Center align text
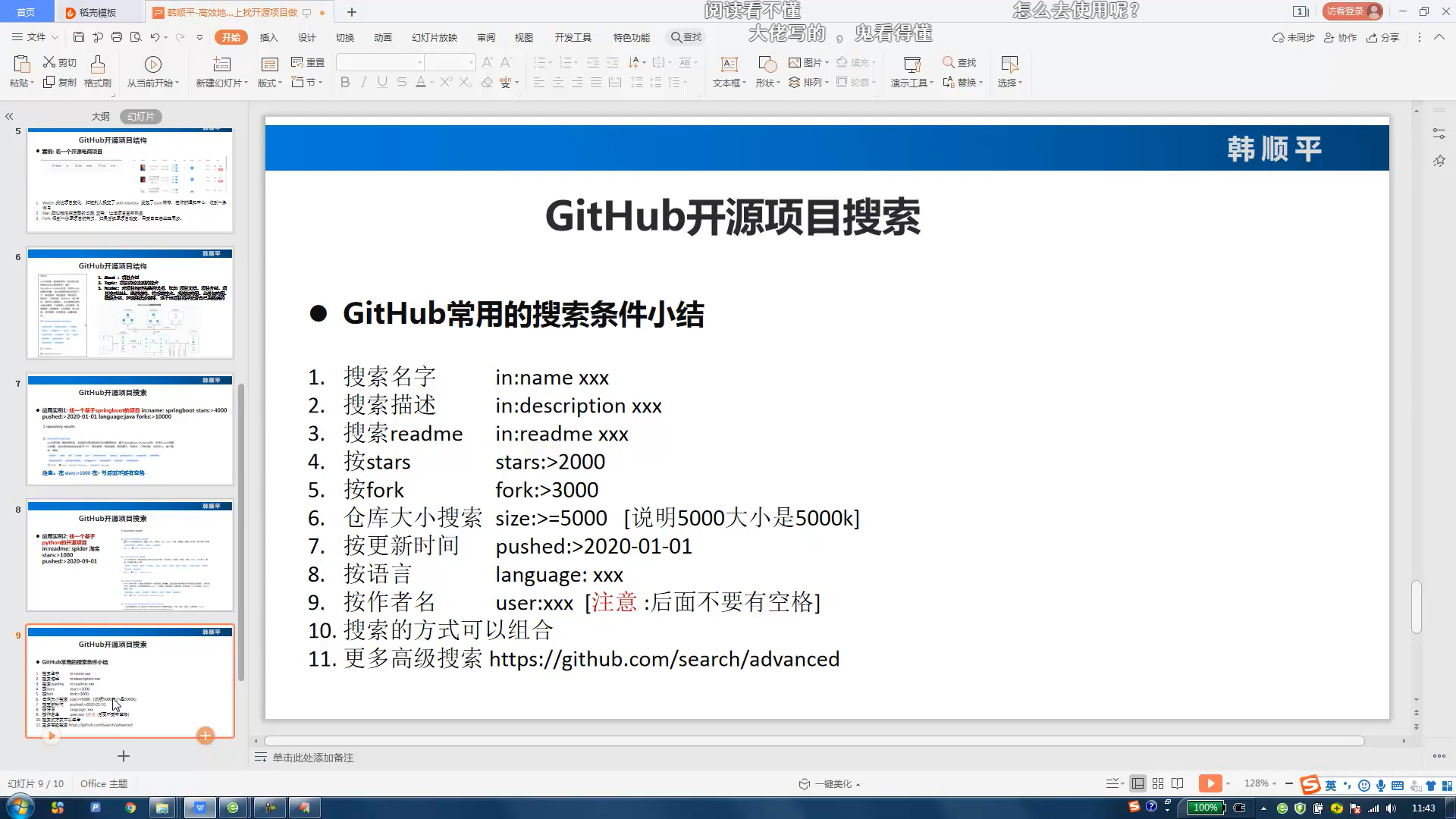 tap(558, 82)
